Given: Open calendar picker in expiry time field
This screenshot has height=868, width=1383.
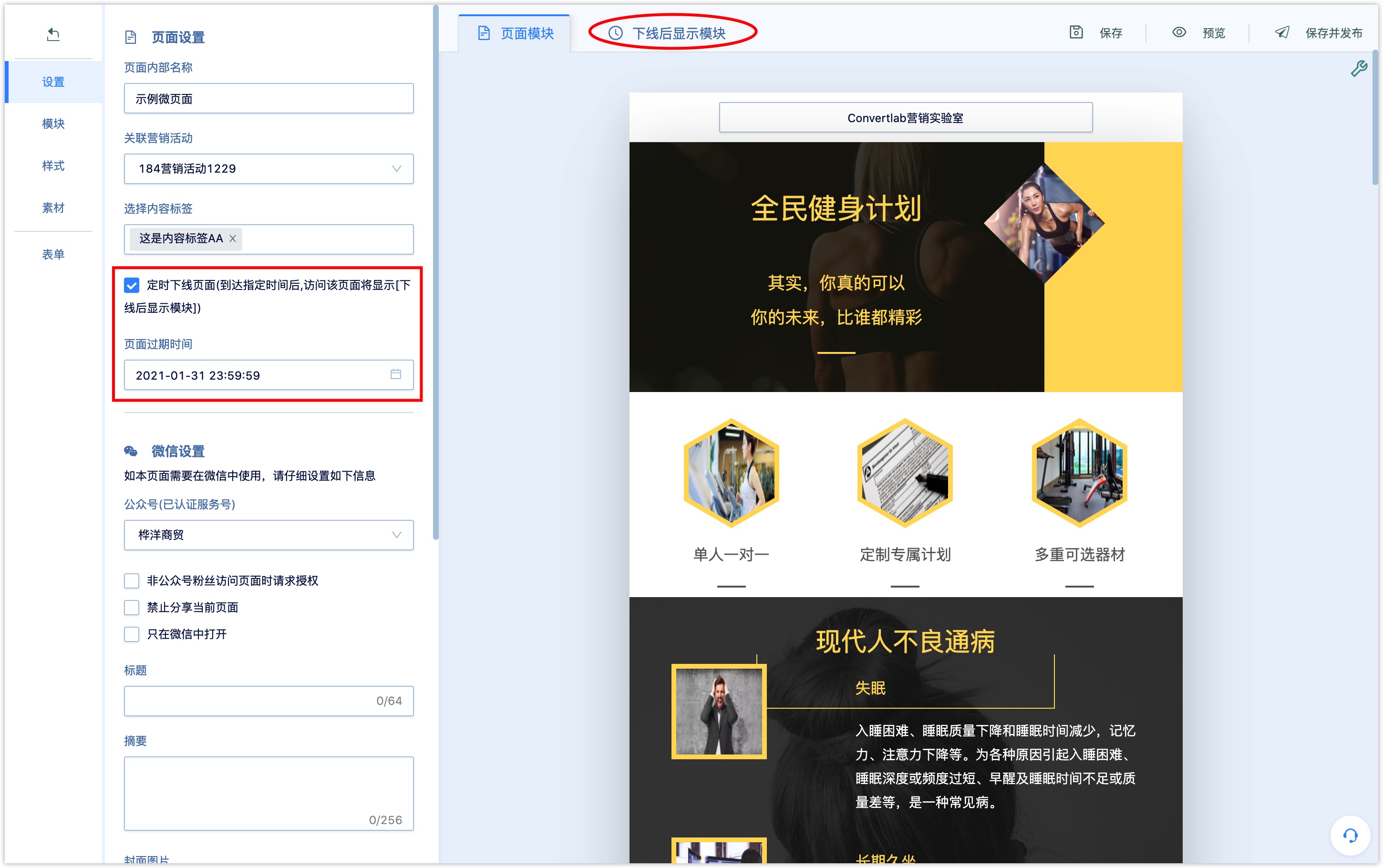Looking at the screenshot, I should pyautogui.click(x=395, y=374).
